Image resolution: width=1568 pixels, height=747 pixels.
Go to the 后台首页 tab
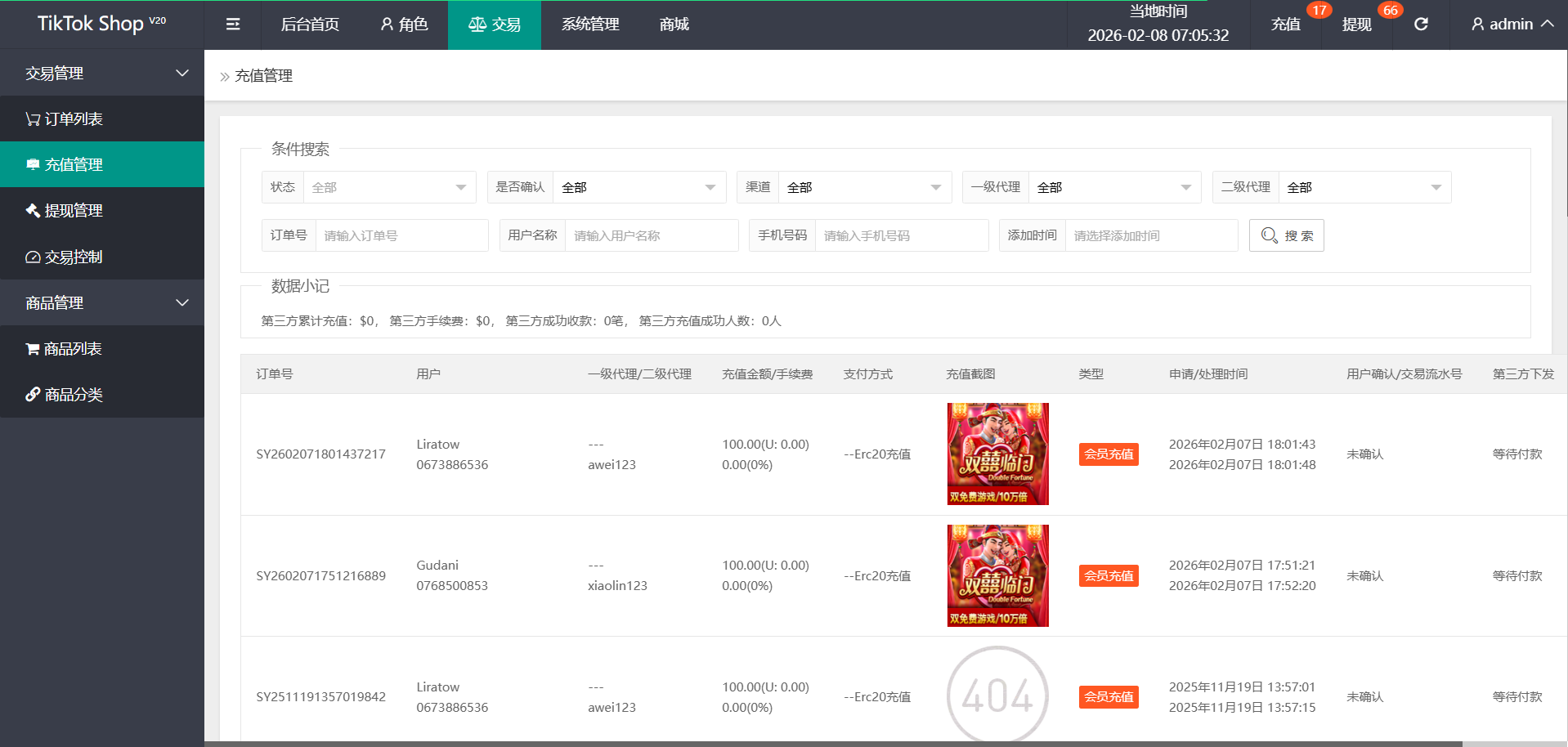click(x=310, y=25)
